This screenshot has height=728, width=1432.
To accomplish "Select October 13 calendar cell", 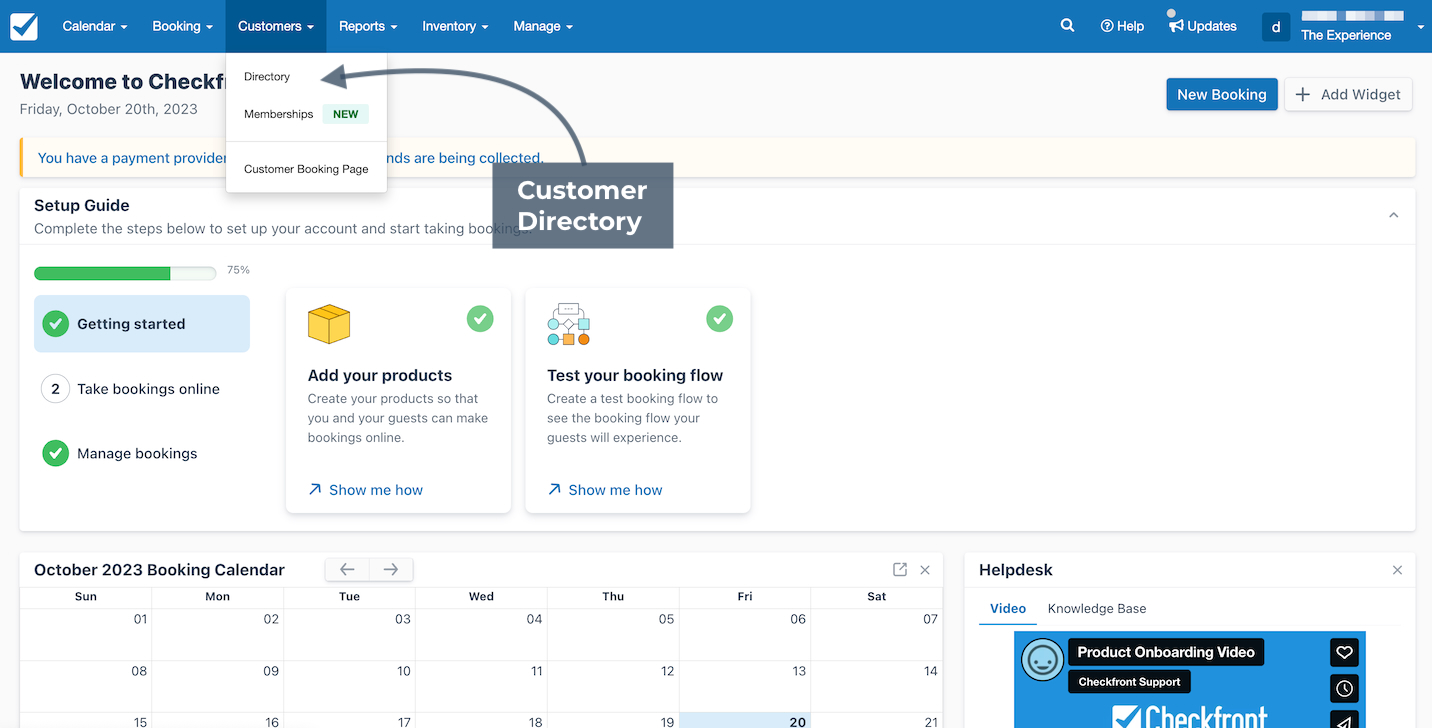I will click(745, 686).
